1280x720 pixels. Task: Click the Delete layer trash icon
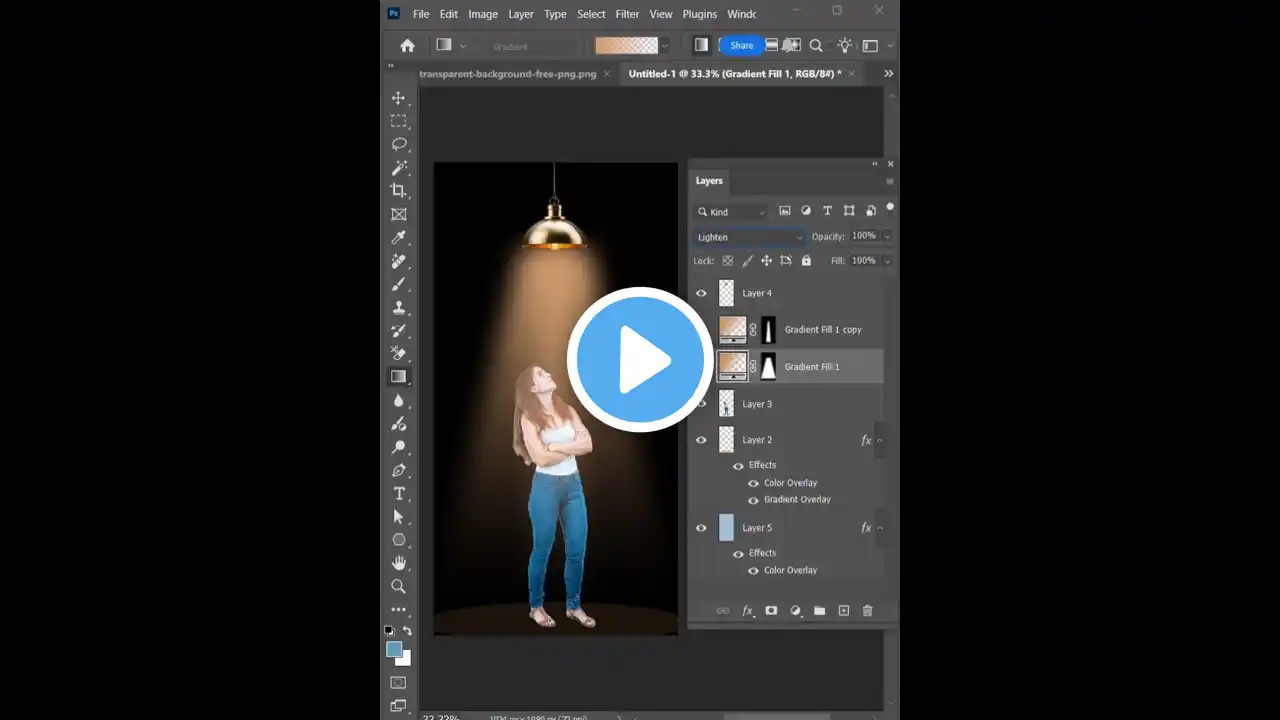pyautogui.click(x=867, y=611)
